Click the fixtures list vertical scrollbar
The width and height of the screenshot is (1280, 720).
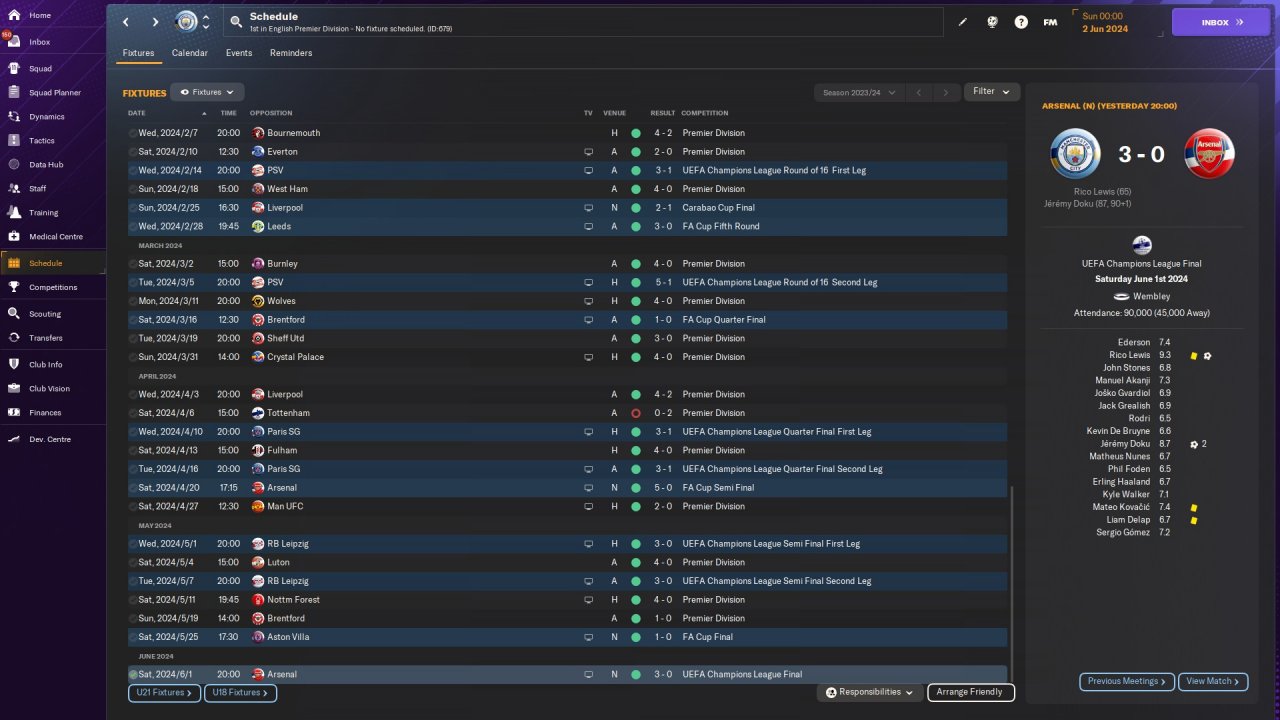coord(1012,585)
